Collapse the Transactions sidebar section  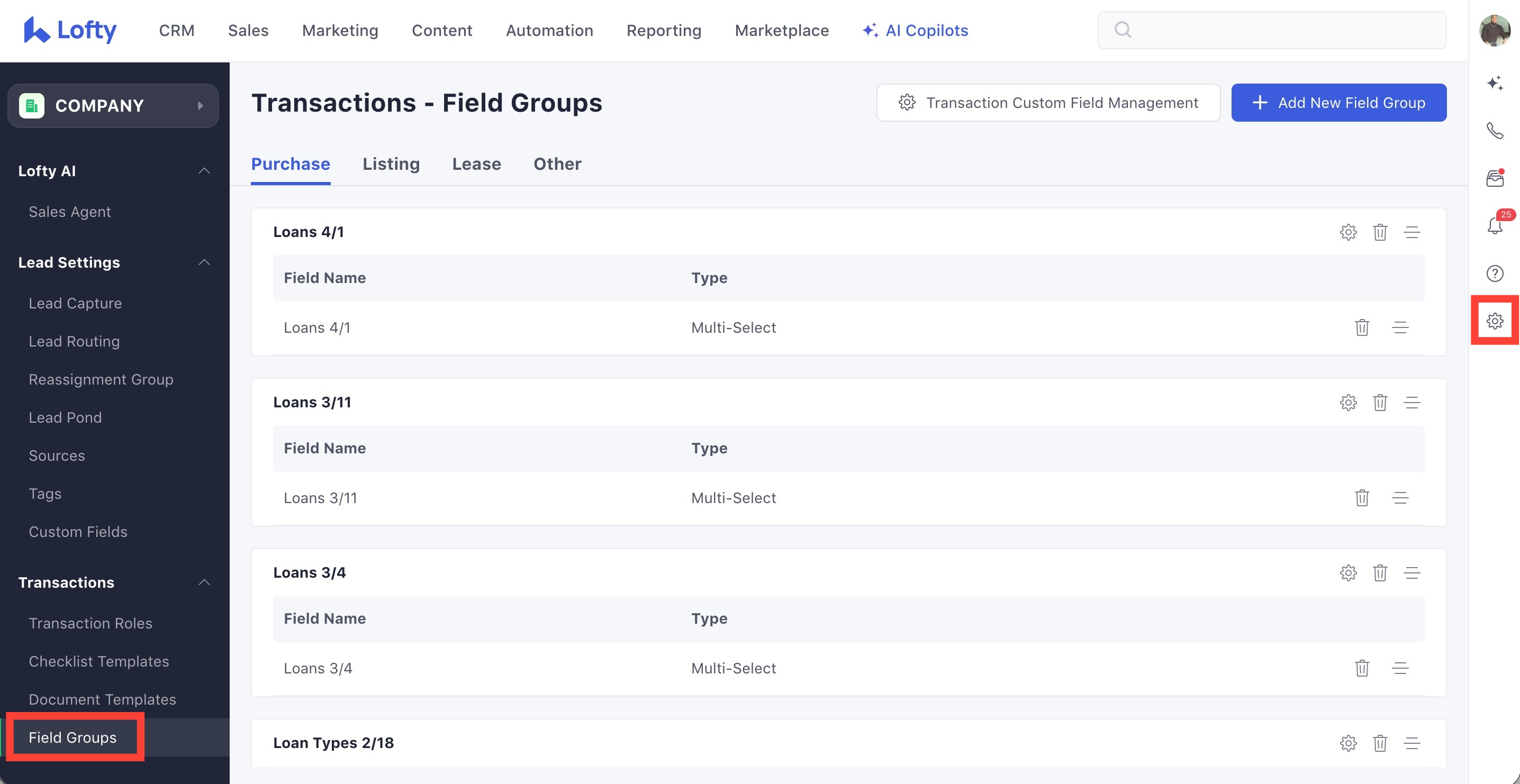(x=204, y=583)
